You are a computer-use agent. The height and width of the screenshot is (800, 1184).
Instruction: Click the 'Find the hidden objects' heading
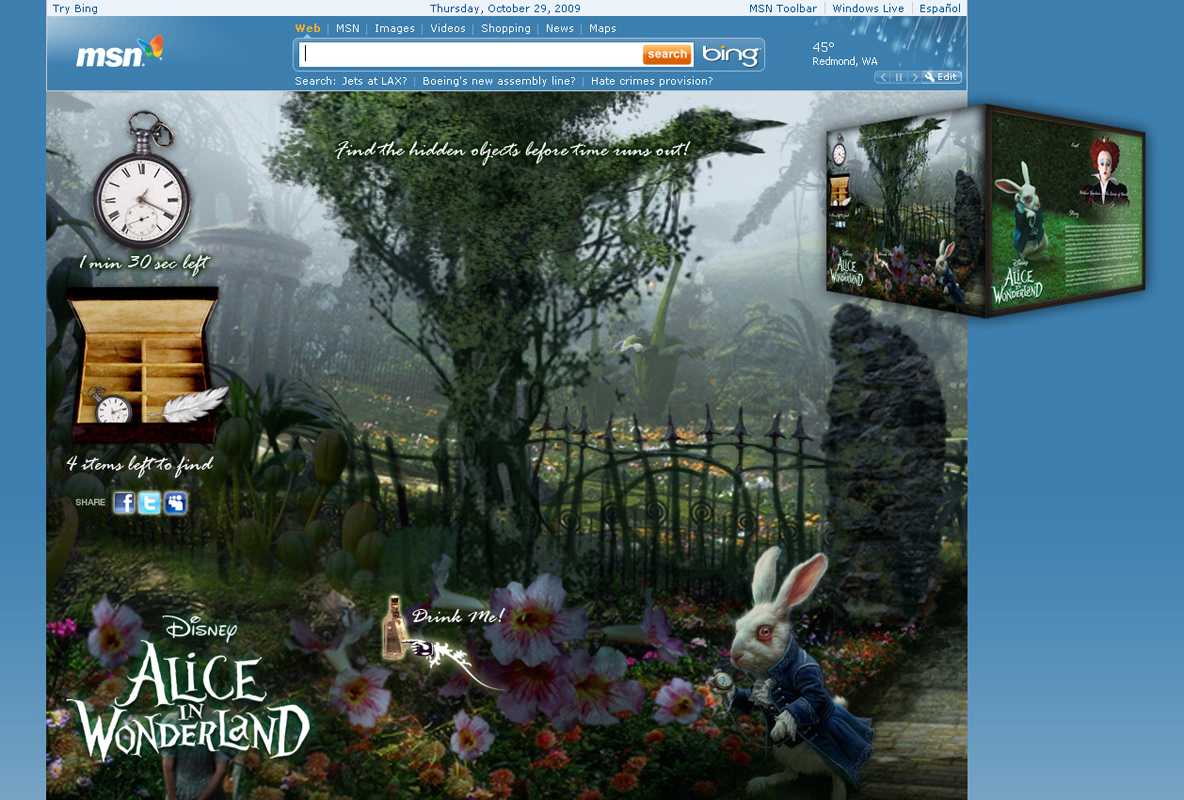click(512, 150)
